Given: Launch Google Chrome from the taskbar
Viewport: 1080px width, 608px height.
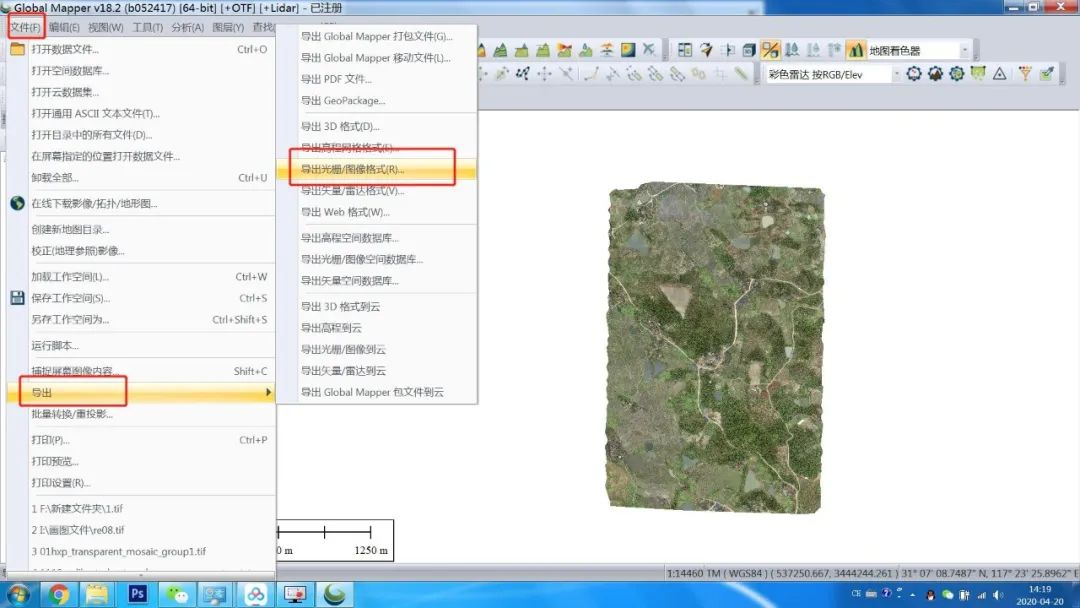Looking at the screenshot, I should pyautogui.click(x=59, y=595).
